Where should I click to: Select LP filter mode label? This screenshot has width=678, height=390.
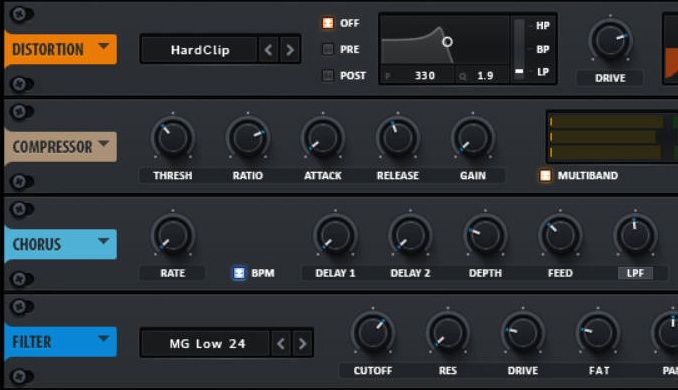point(543,72)
